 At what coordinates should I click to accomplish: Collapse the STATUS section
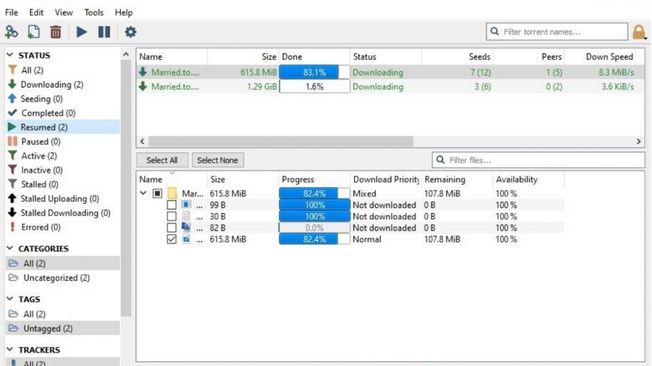tap(10, 55)
